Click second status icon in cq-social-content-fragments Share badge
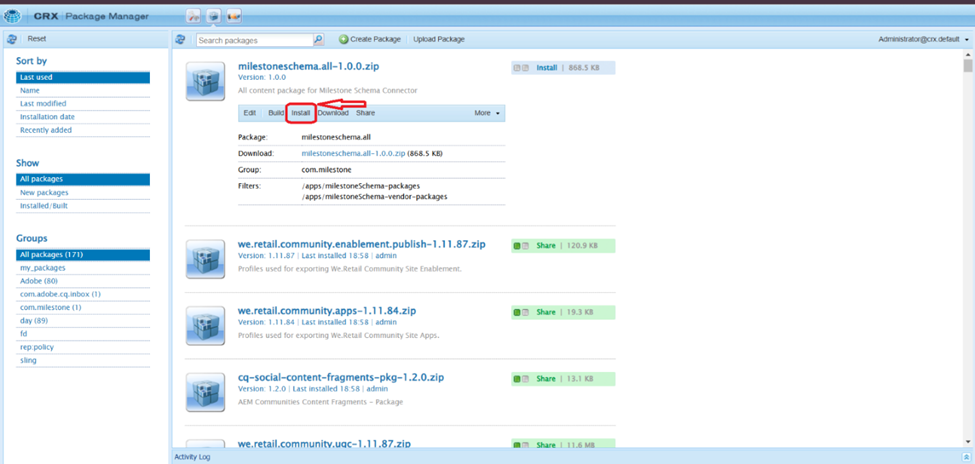The image size is (975, 464). (525, 379)
